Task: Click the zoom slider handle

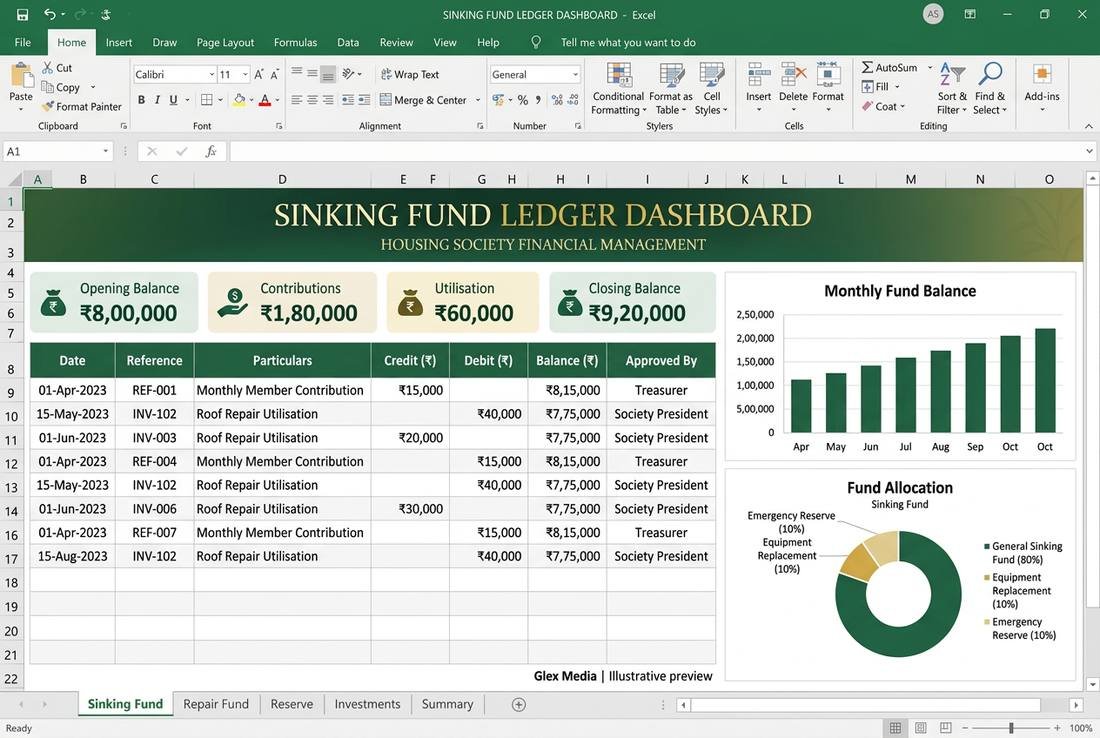Action: [1011, 727]
